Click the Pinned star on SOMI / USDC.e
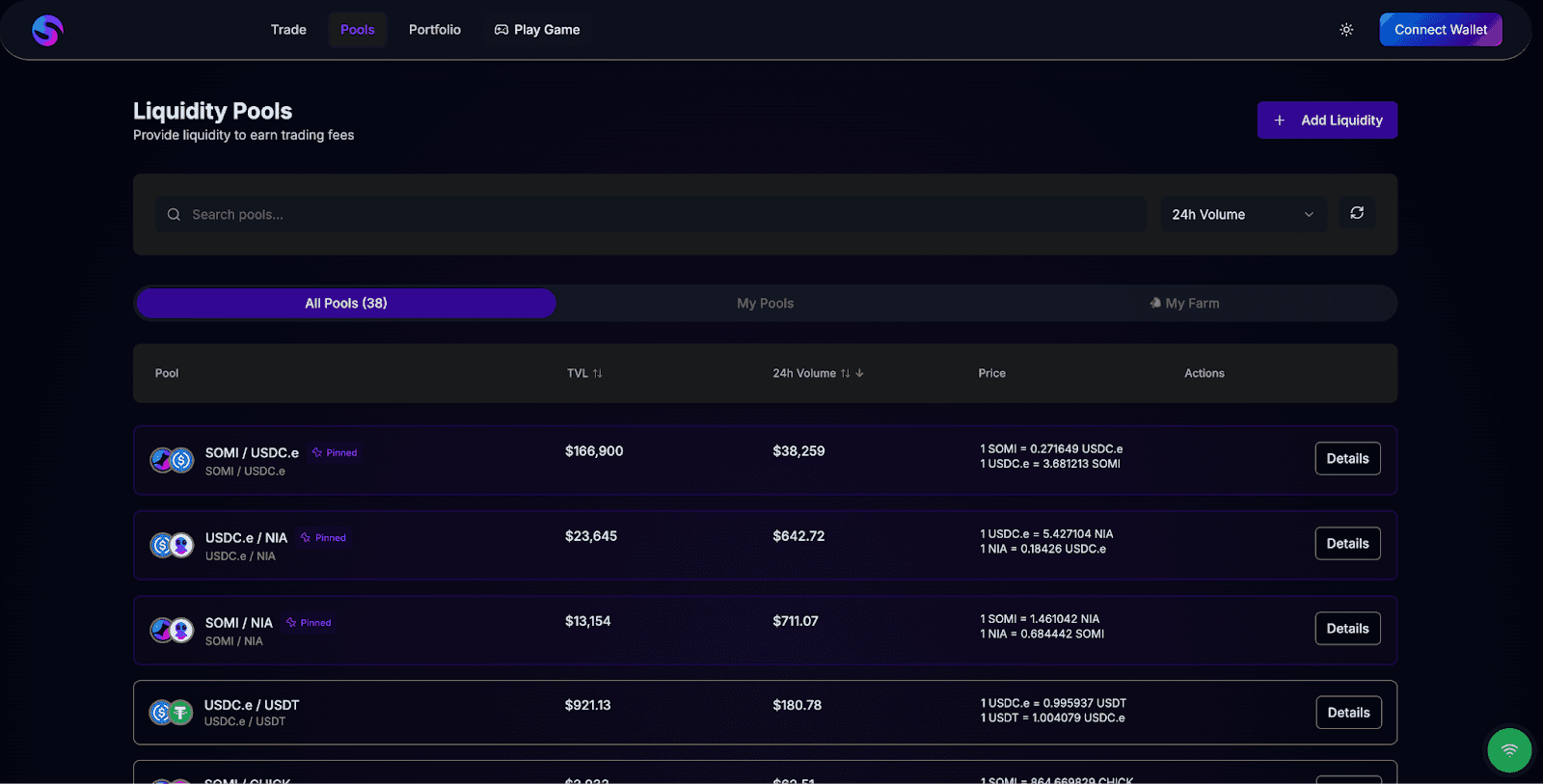 [x=316, y=452]
